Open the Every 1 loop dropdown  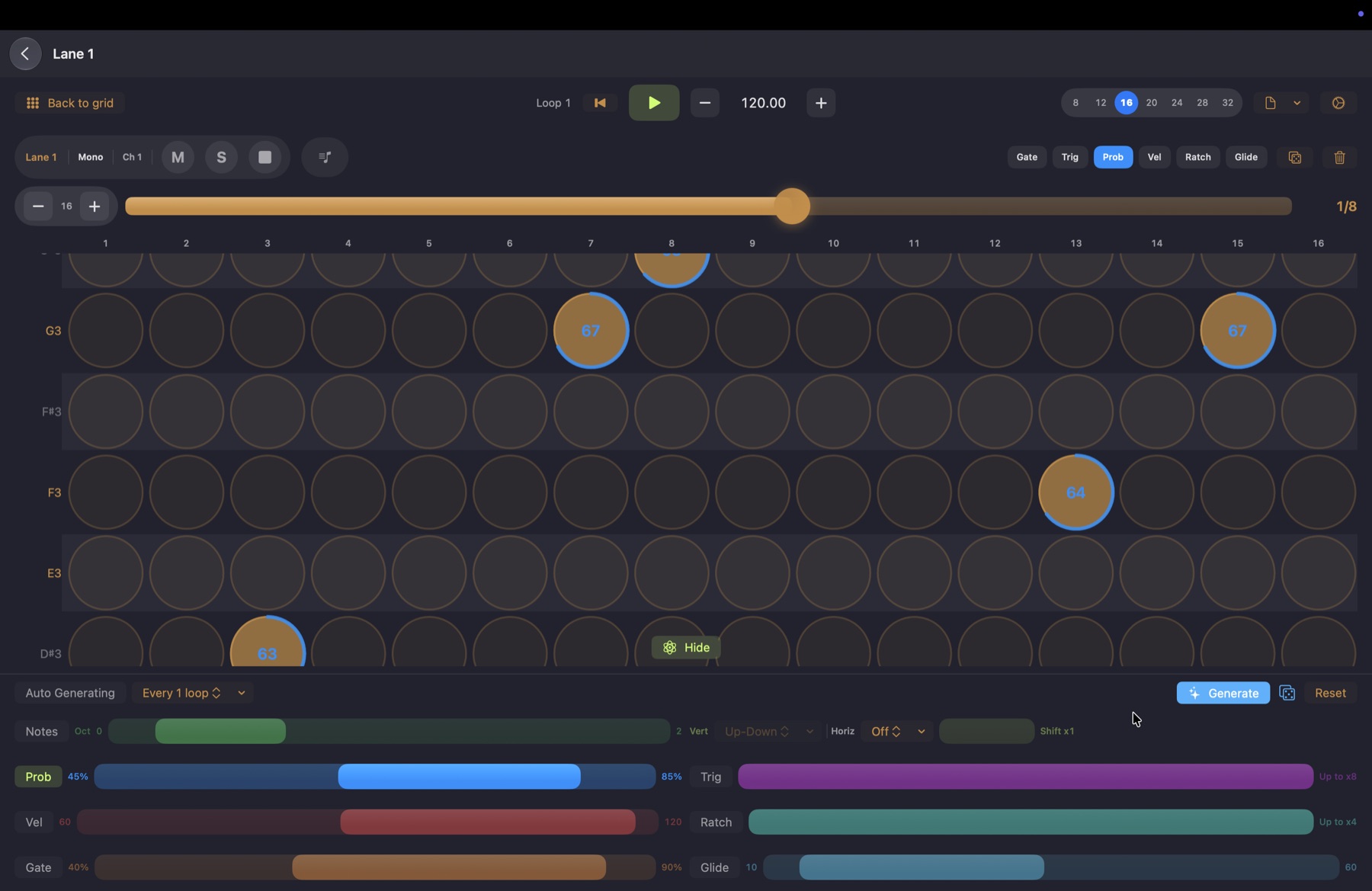[181, 693]
